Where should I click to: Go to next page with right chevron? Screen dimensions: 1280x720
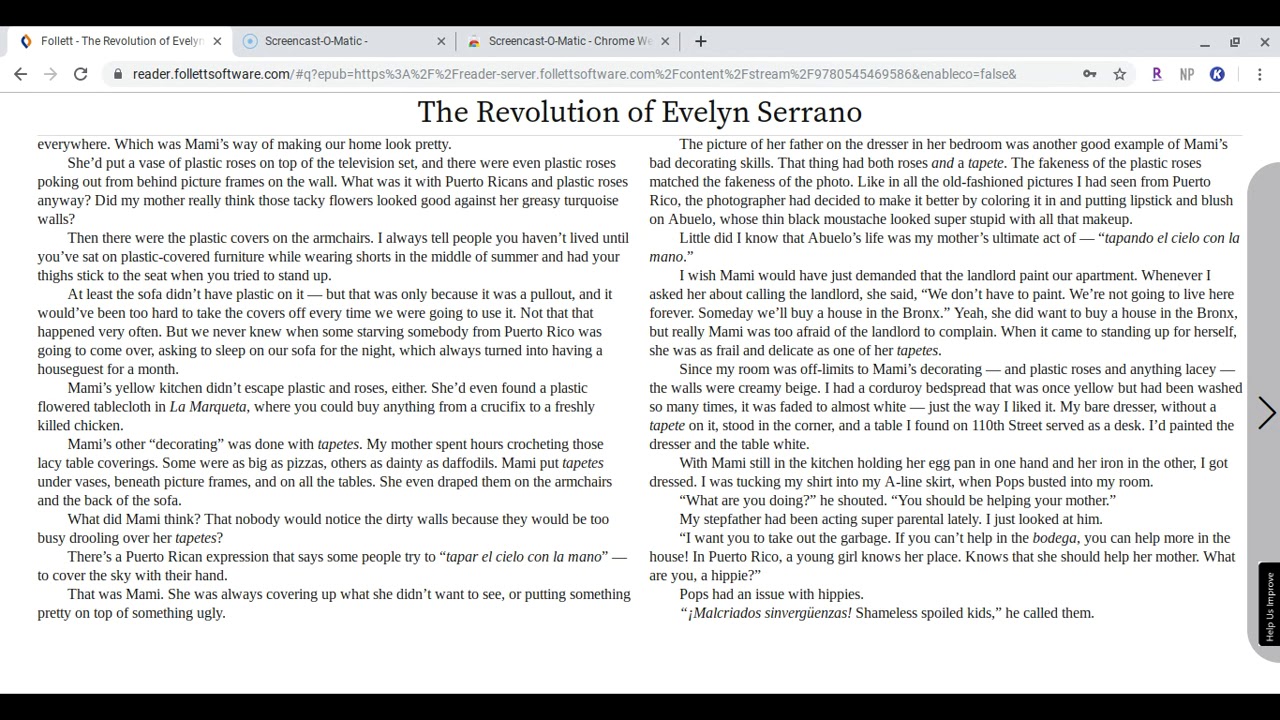pyautogui.click(x=1266, y=413)
